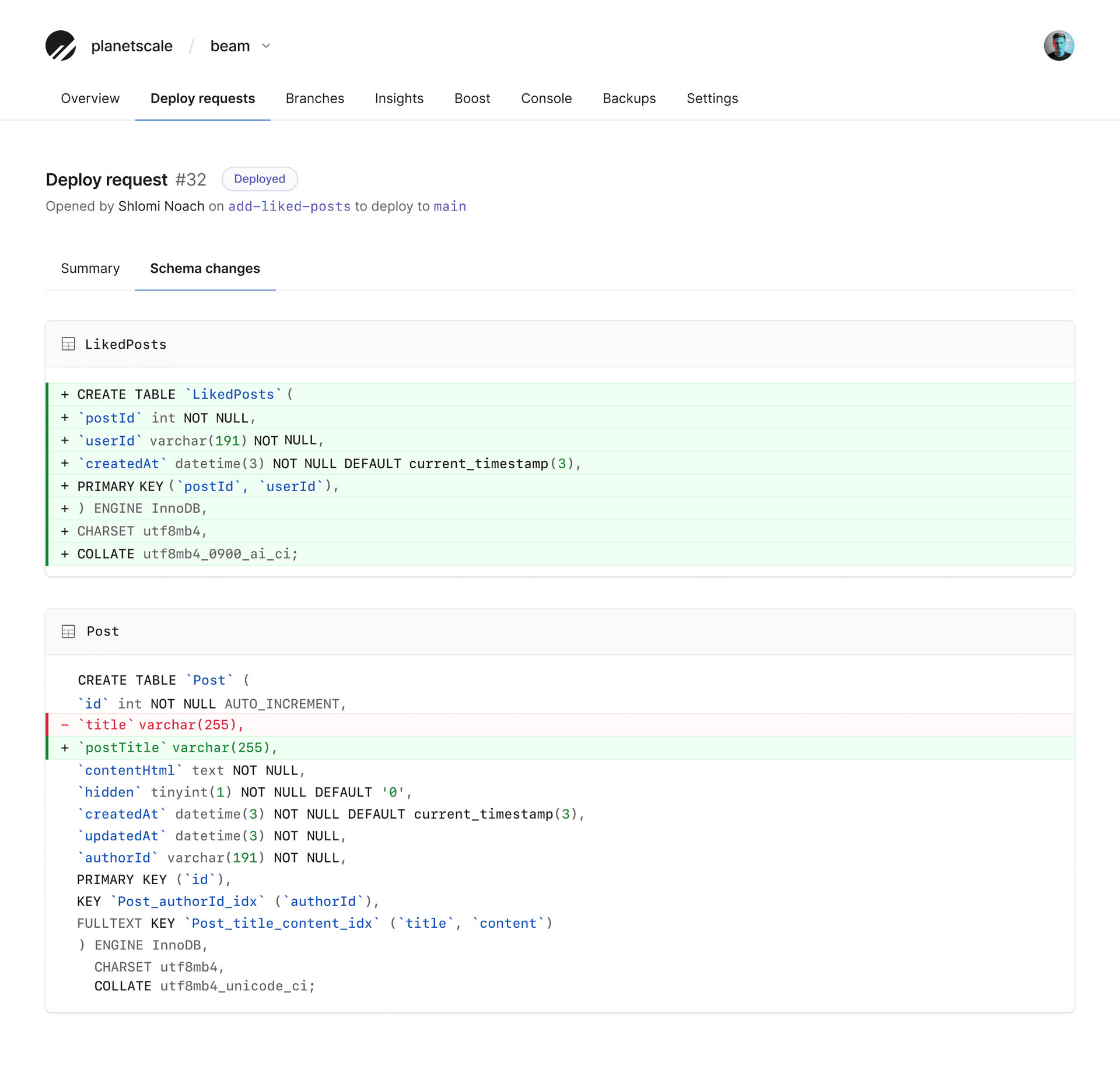This screenshot has width=1120, height=1073.
Task: Click the added postTitle line highlight
Action: [x=175, y=747]
